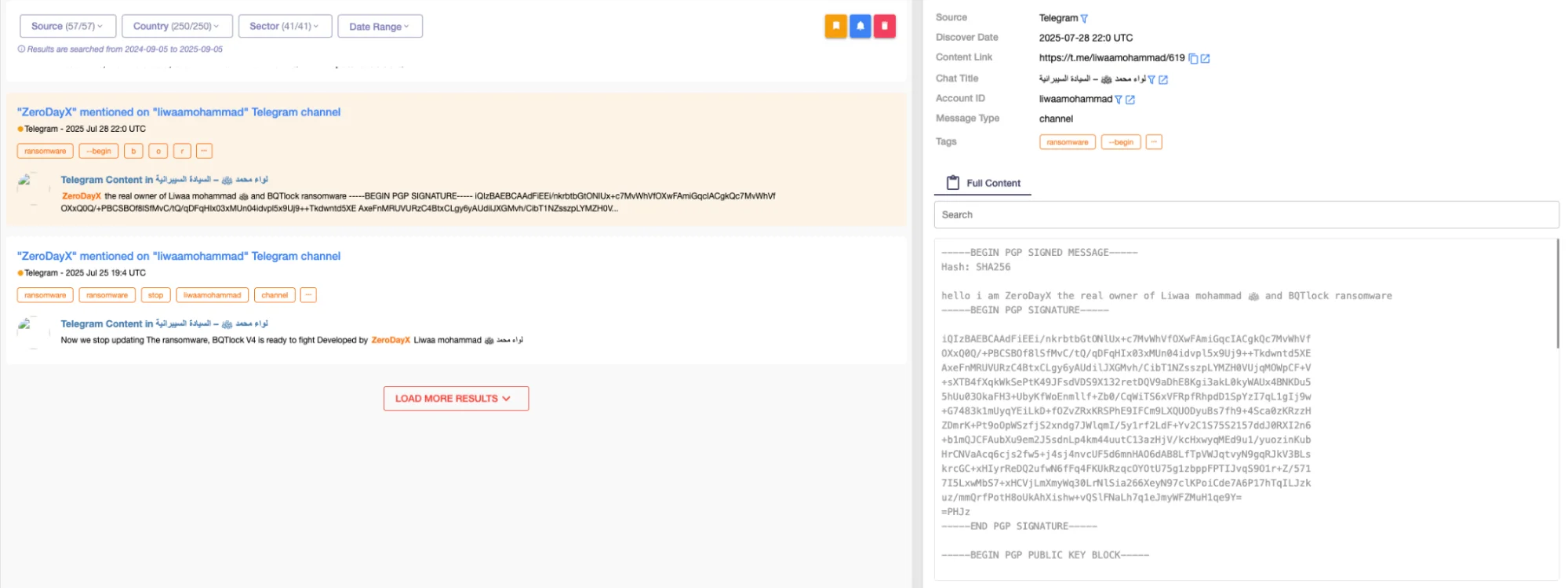Click highlighted ZeroDayX keyword in Jul 25 snippet
Screen dimensions: 1568x588
pos(391,340)
